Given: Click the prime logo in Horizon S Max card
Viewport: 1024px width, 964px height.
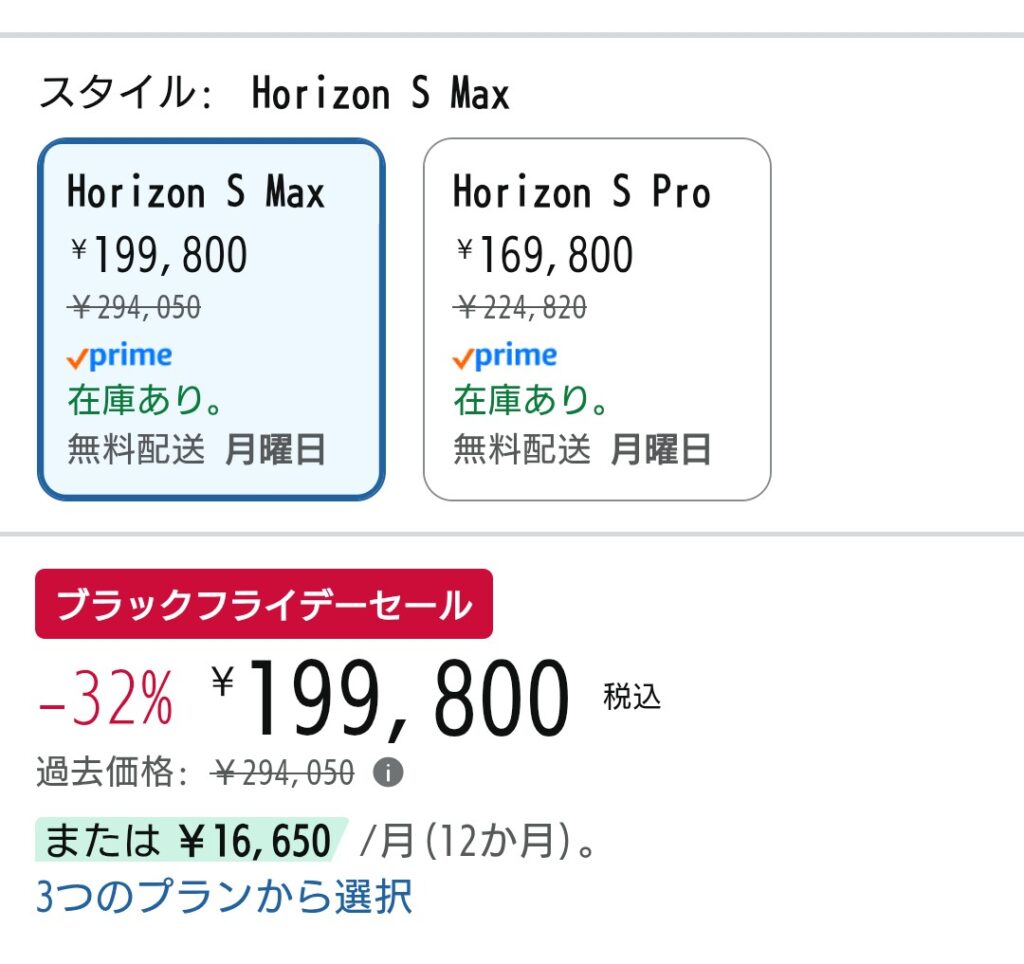Looking at the screenshot, I should coord(119,357).
